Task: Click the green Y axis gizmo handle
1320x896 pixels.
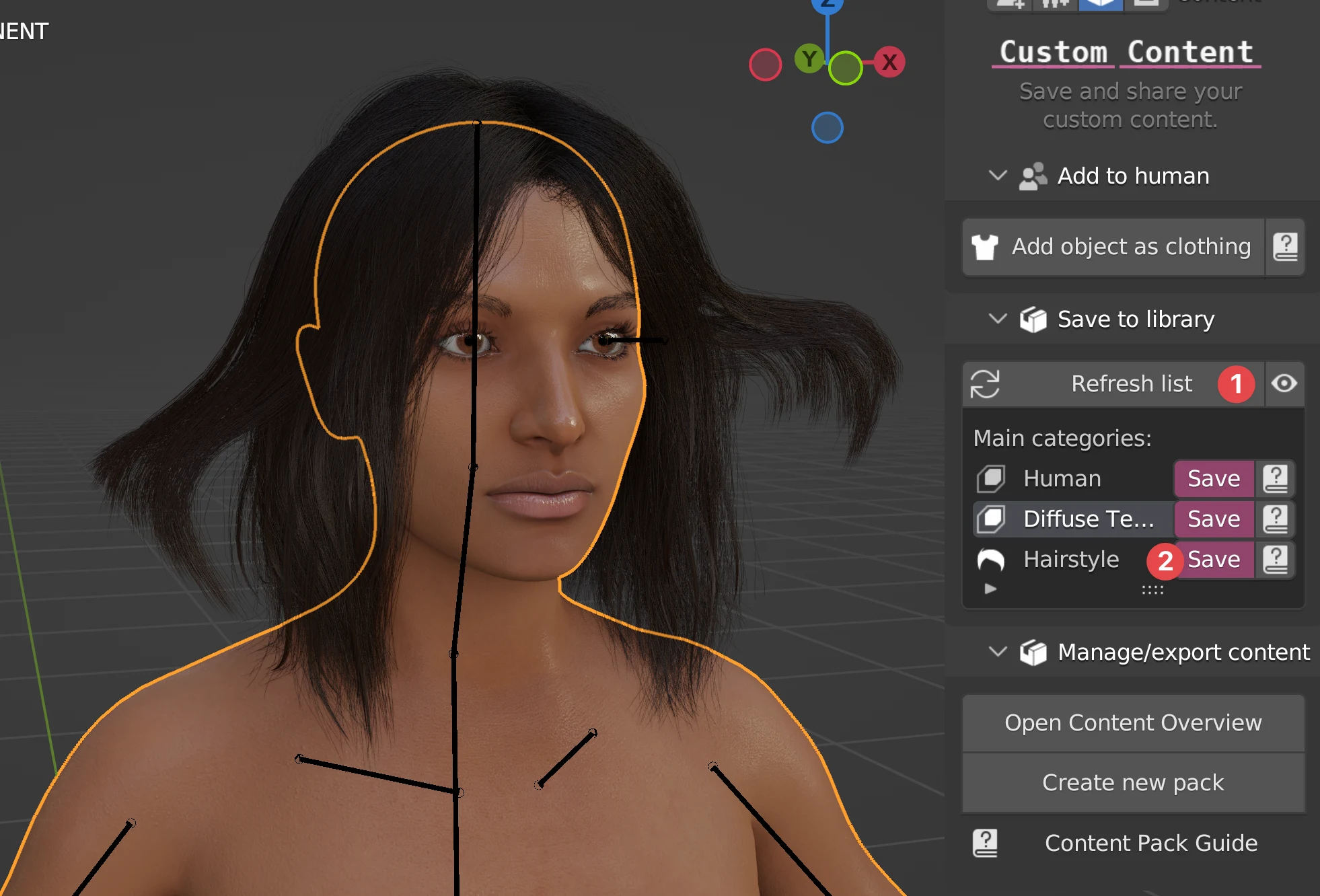Action: [x=809, y=59]
